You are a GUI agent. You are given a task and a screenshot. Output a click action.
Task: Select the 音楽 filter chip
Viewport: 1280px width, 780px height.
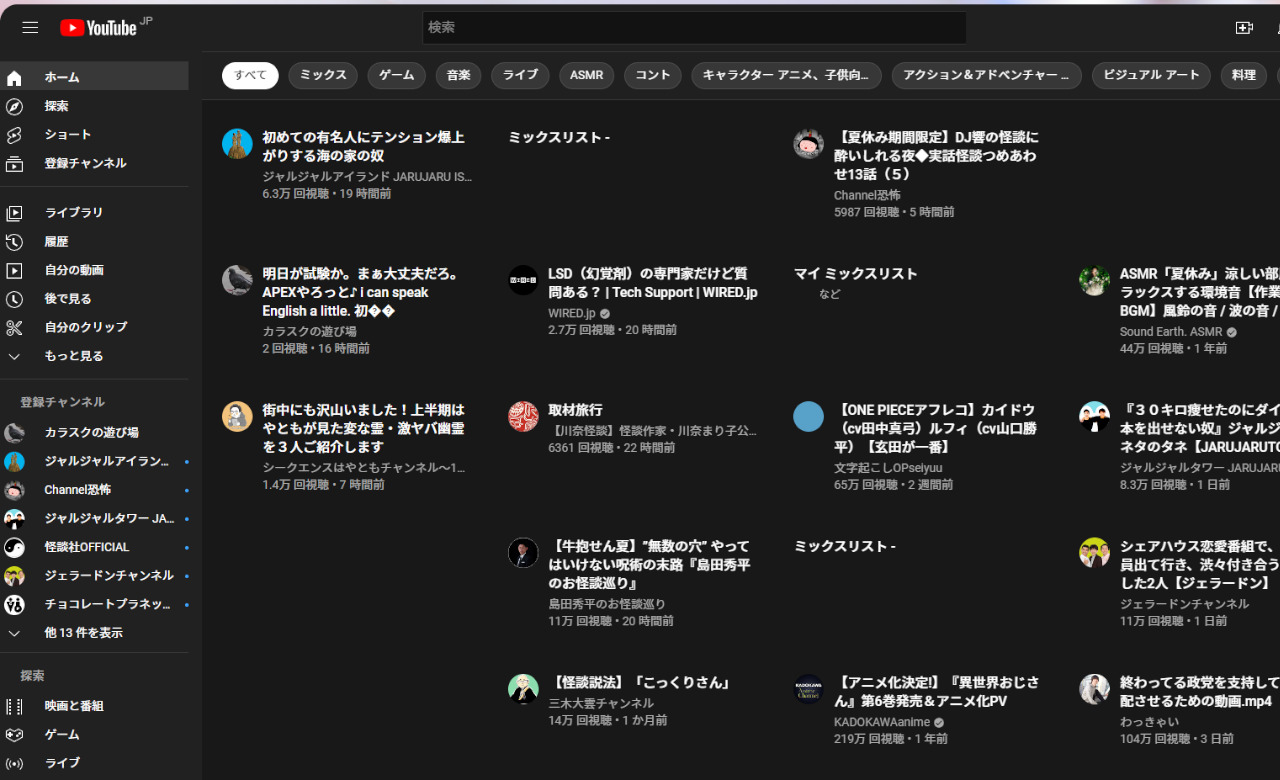458,75
